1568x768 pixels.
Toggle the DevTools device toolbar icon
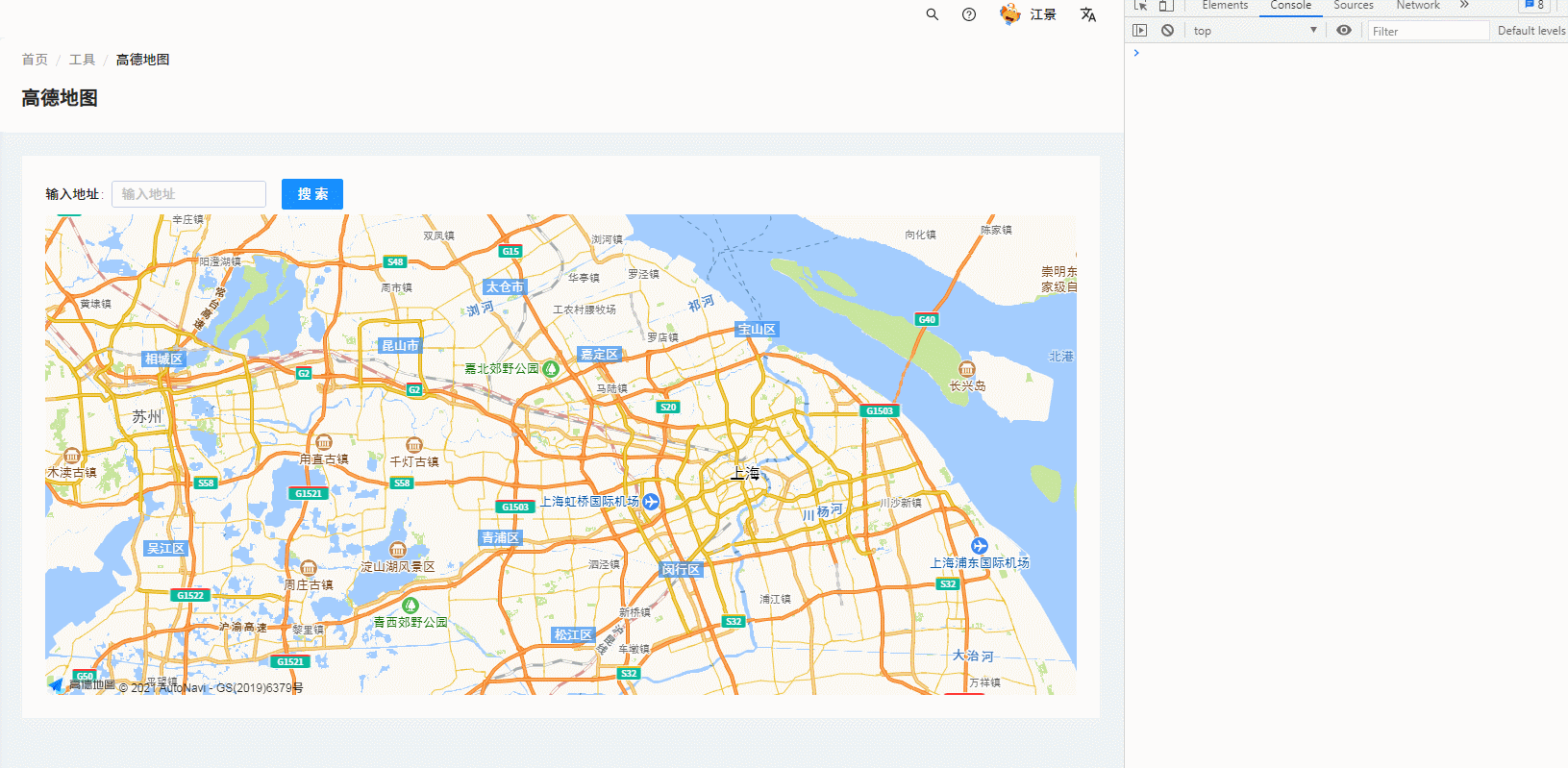click(1166, 5)
